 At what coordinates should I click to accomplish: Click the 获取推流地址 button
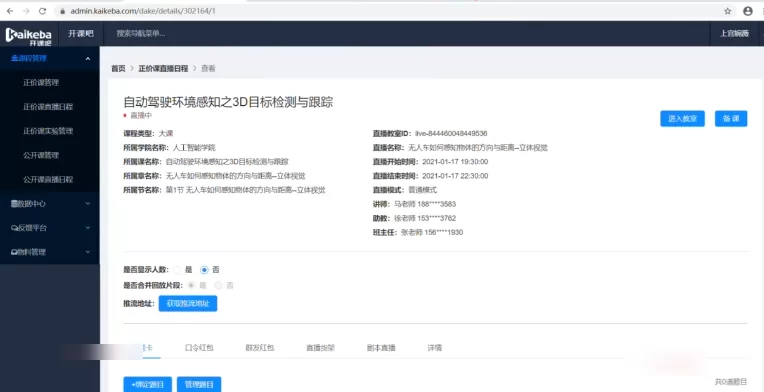[188, 303]
